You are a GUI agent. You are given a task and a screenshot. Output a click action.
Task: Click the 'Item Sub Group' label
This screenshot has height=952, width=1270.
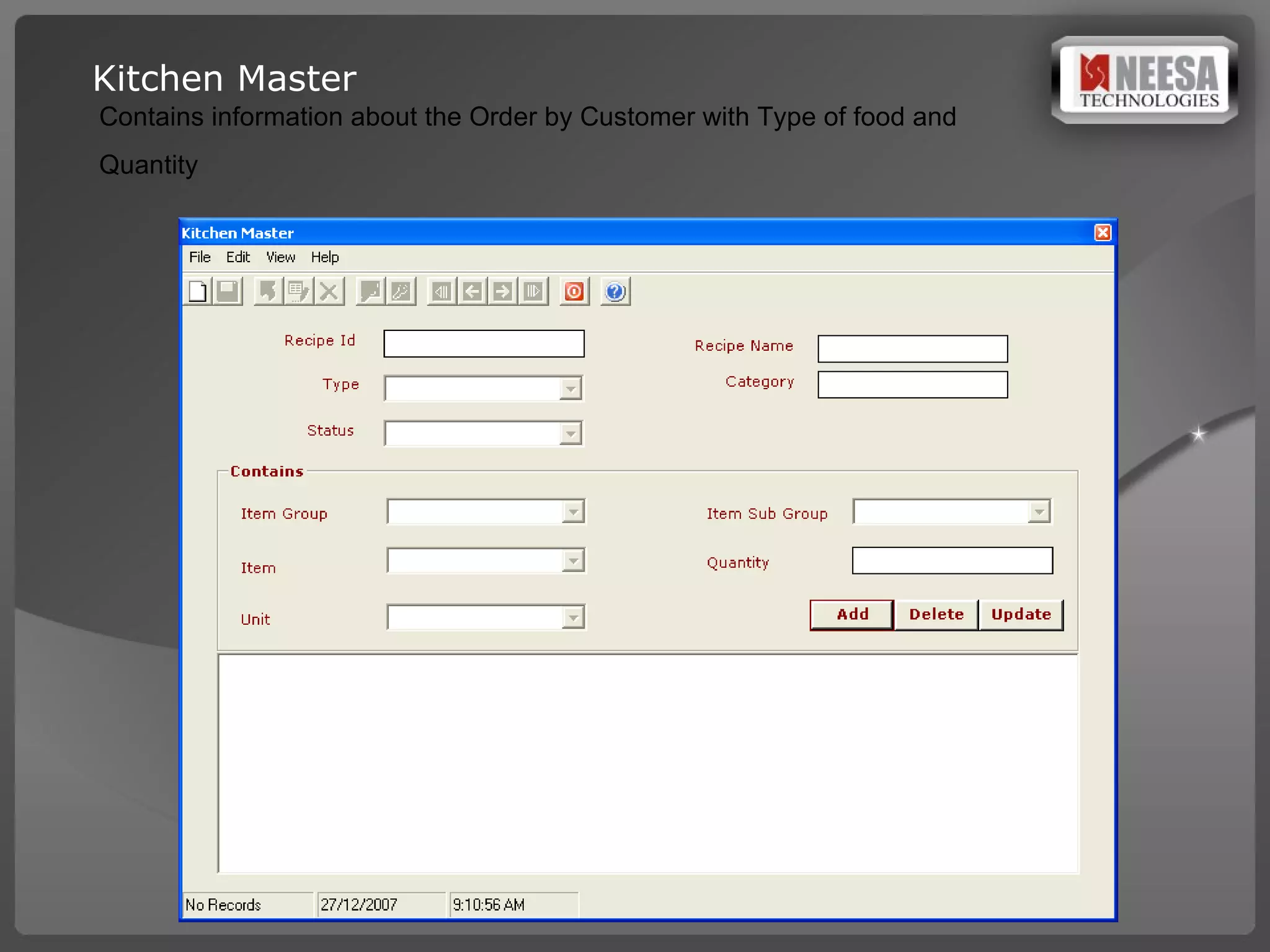point(767,514)
